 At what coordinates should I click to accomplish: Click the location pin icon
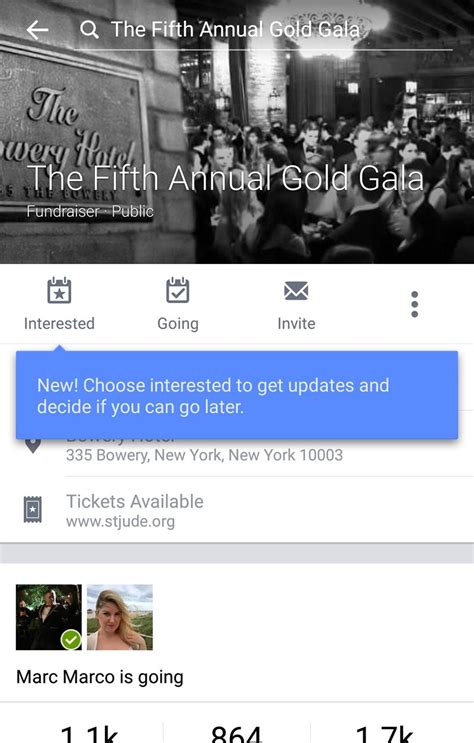33,445
